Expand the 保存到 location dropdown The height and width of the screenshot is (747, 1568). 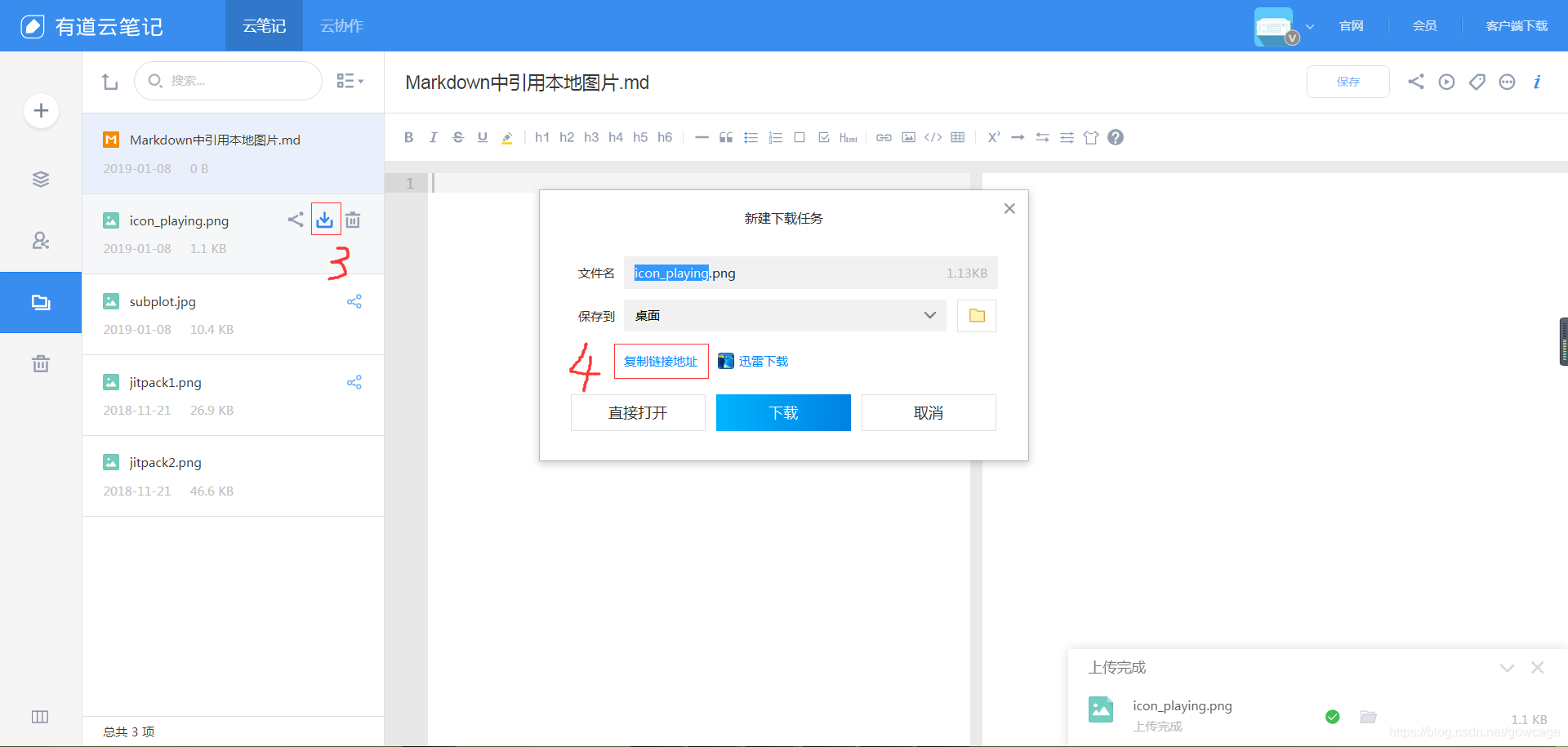coord(785,315)
